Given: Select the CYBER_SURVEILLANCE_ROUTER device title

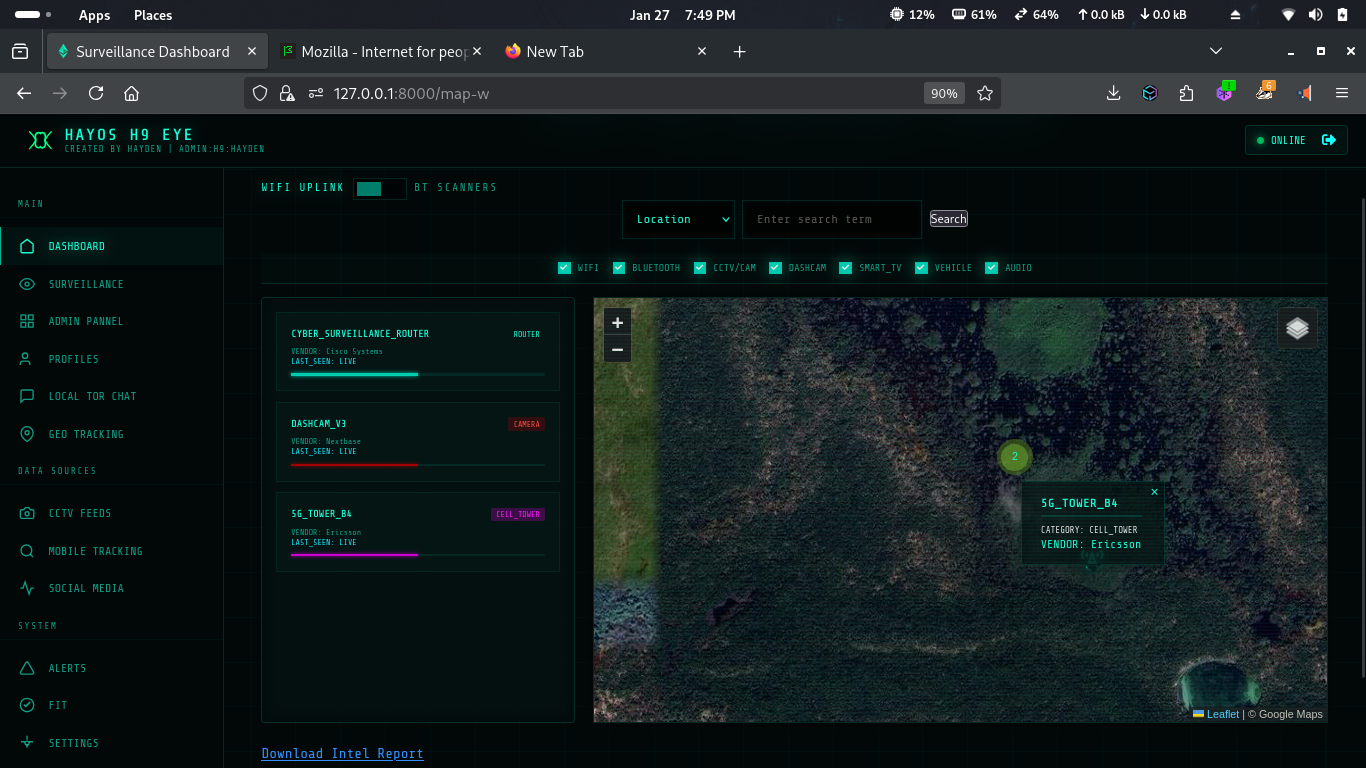Looking at the screenshot, I should (360, 334).
